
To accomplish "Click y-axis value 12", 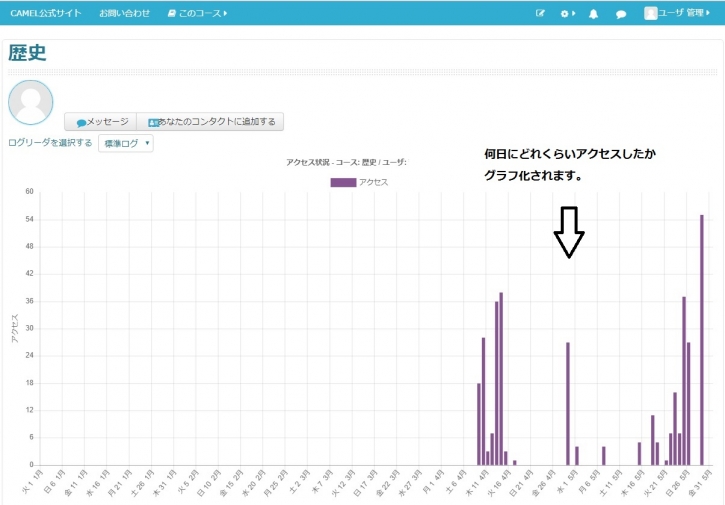I will (30, 410).
